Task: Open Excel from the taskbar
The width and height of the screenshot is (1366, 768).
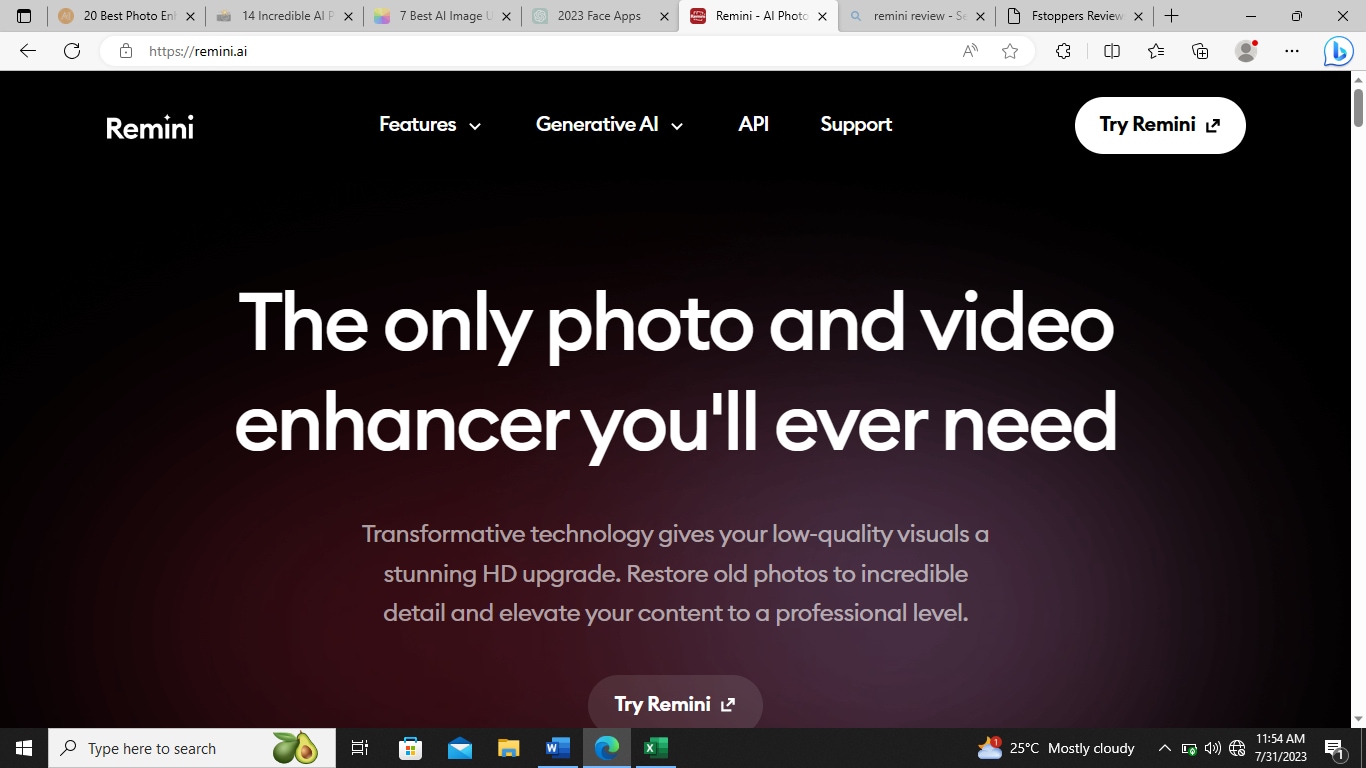Action: 656,748
